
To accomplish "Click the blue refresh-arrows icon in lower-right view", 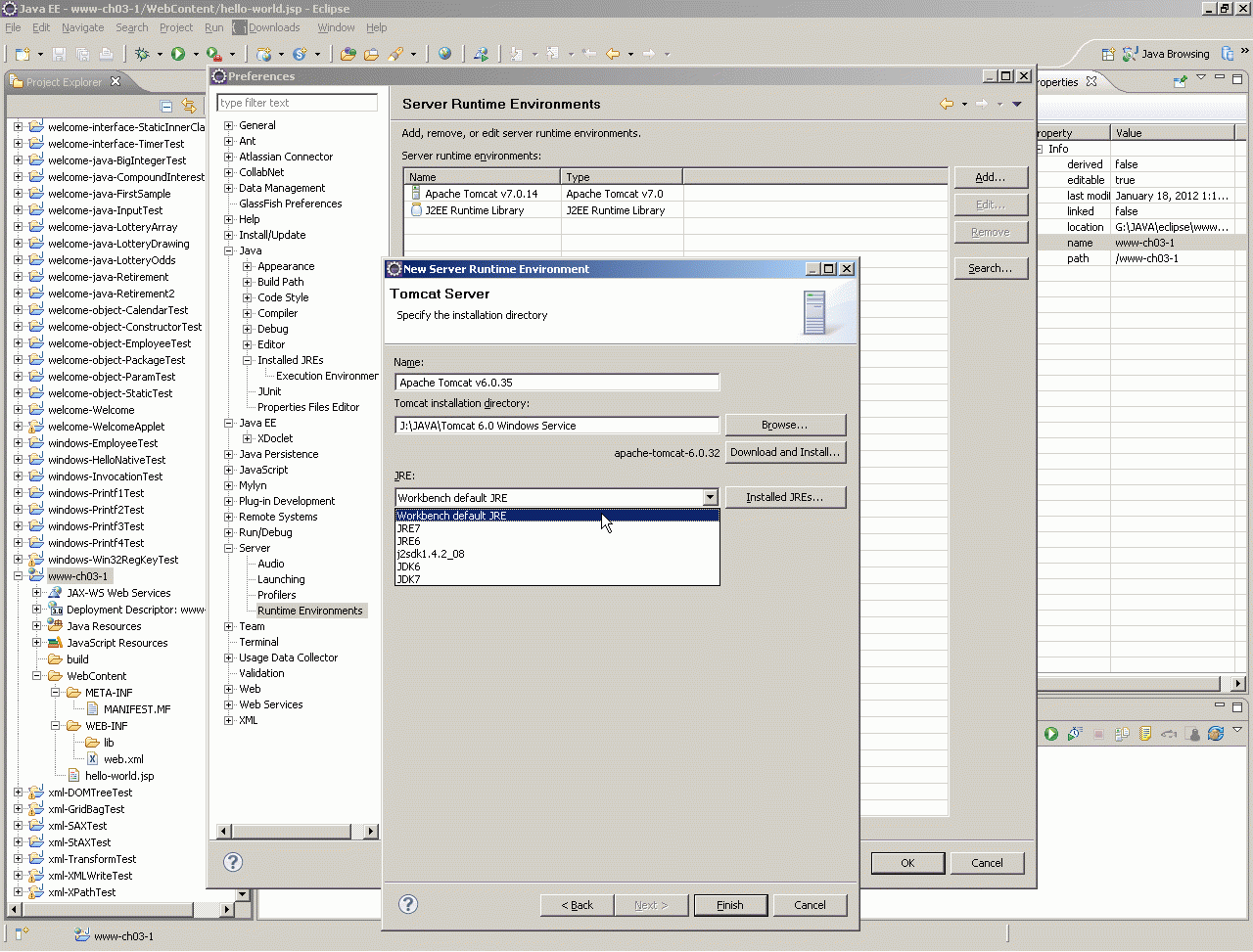I will pos(1216,734).
